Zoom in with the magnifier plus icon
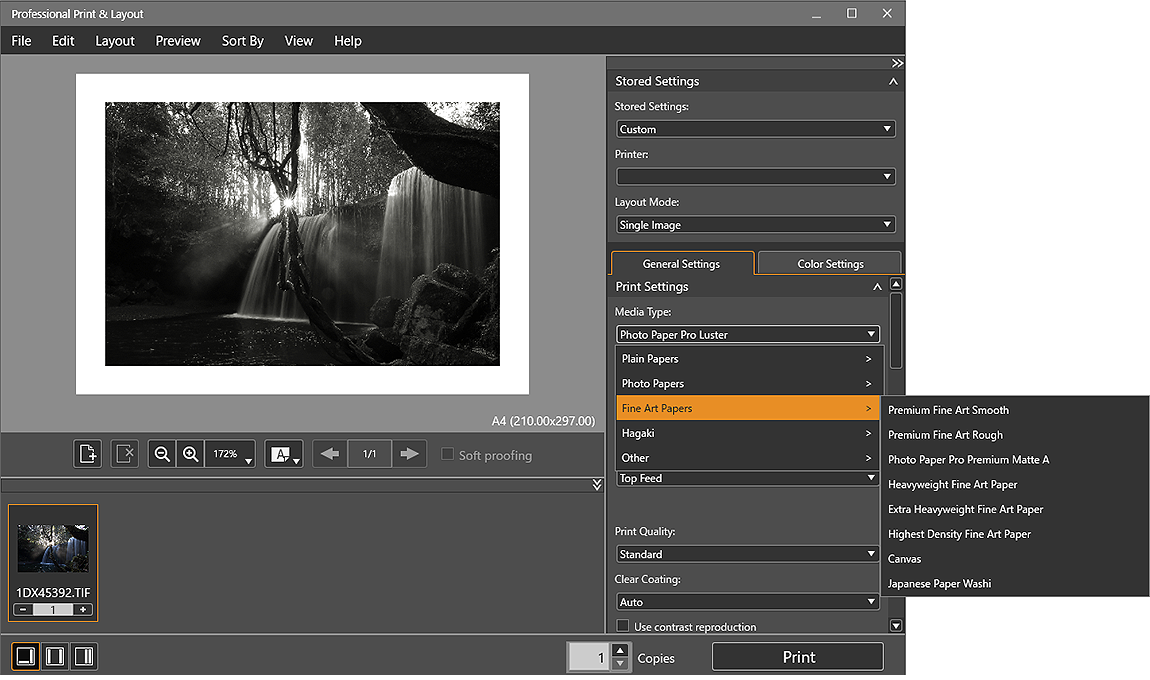The width and height of the screenshot is (1150, 680). tap(191, 454)
